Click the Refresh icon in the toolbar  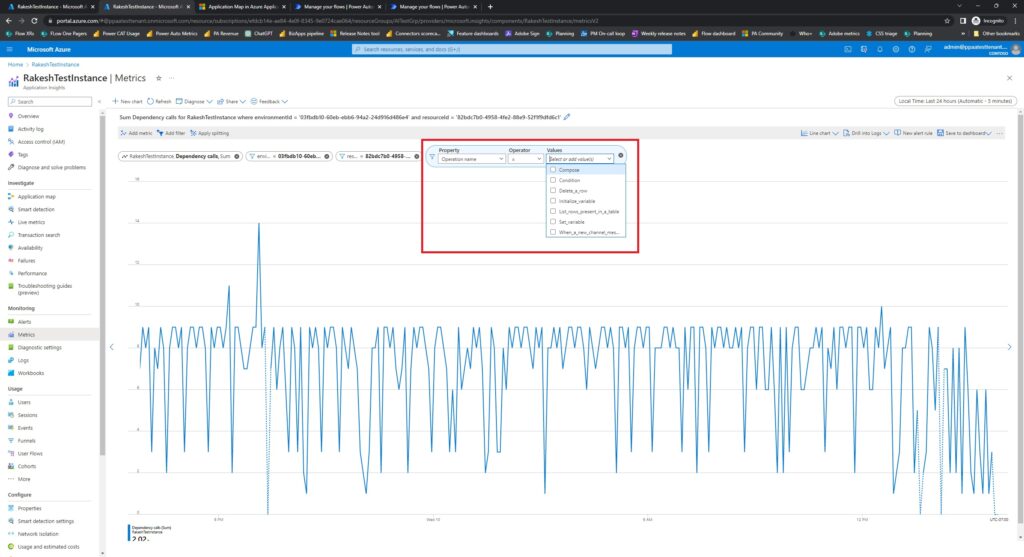click(x=151, y=101)
